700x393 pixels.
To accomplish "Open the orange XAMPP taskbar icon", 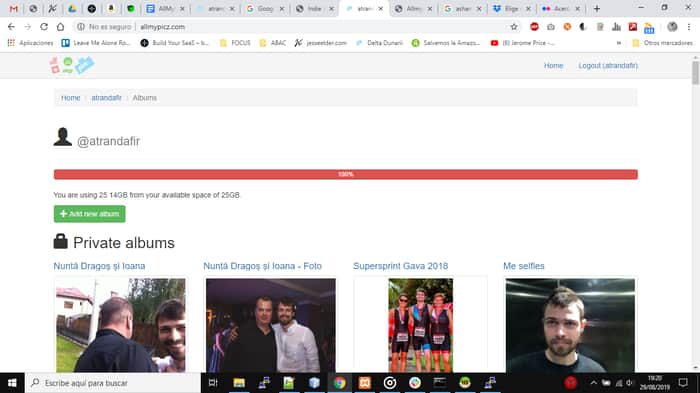I will (365, 383).
